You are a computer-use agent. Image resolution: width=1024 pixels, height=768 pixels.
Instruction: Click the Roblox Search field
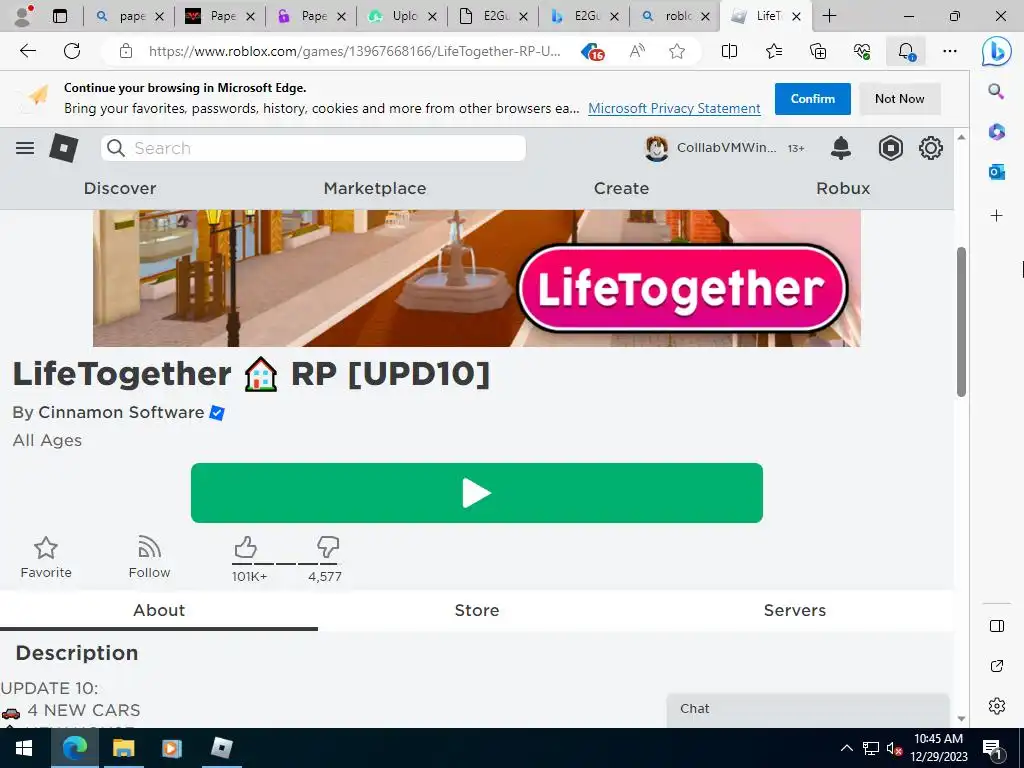coord(313,148)
